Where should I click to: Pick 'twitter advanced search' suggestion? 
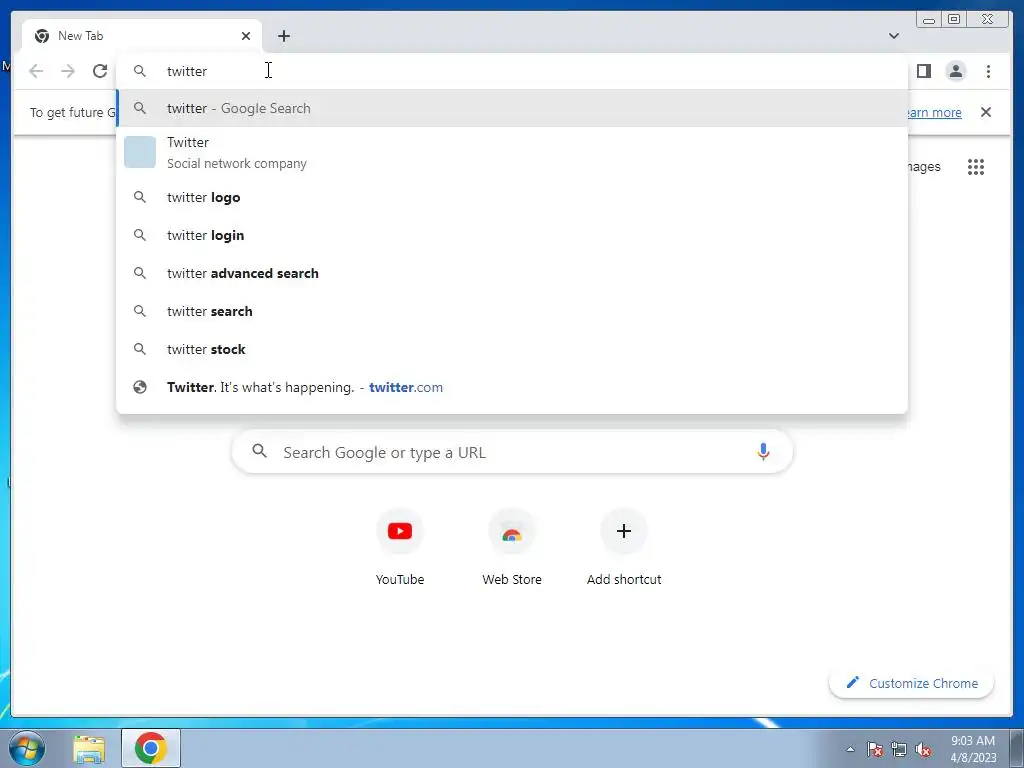tap(512, 273)
